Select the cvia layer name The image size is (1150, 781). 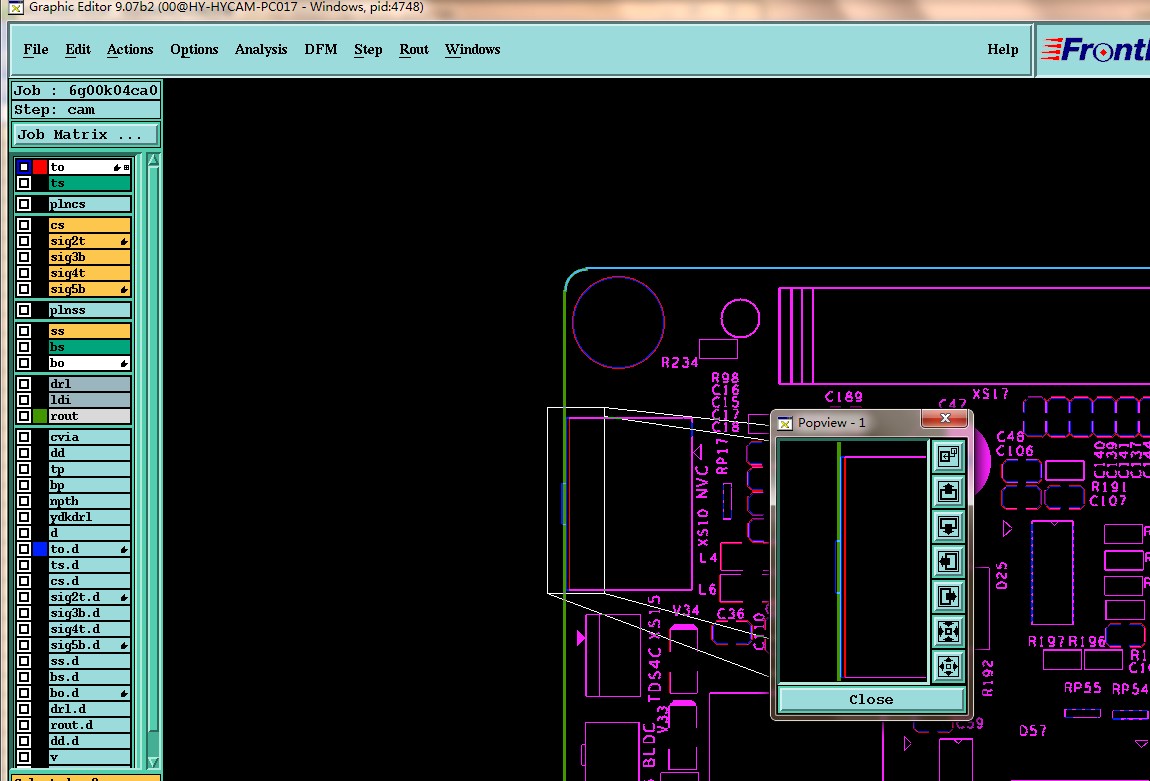pos(89,436)
